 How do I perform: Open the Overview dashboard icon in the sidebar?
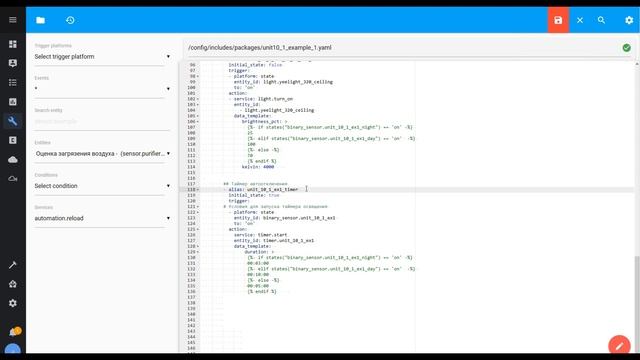tap(13, 44)
